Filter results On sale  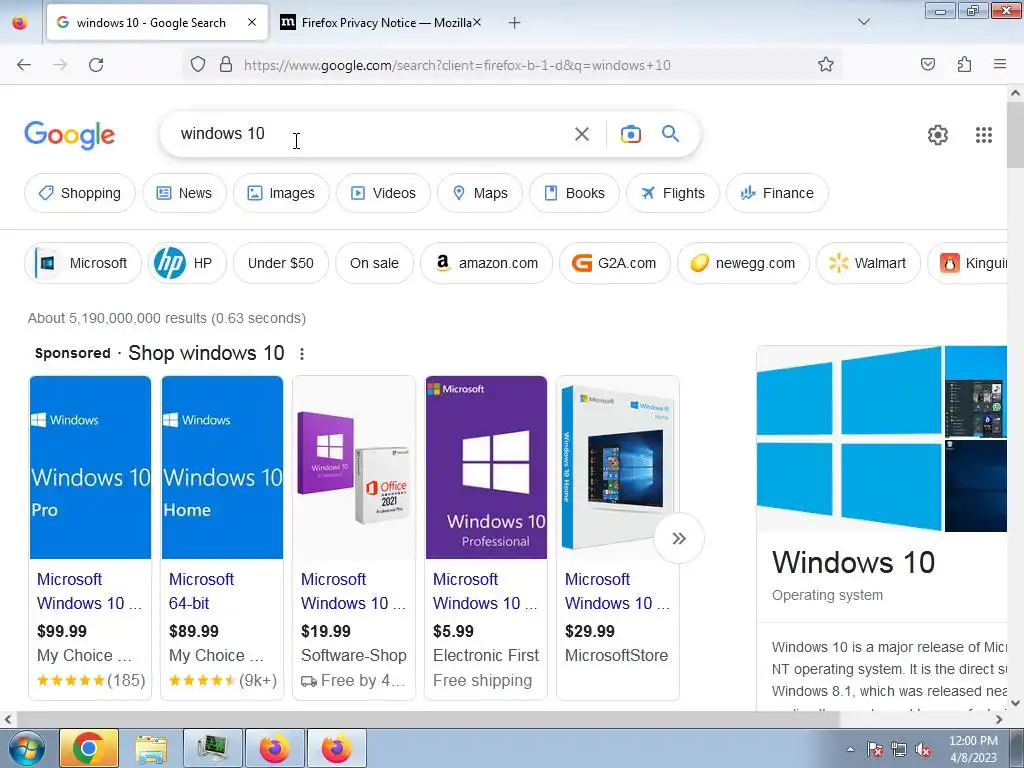coord(374,263)
